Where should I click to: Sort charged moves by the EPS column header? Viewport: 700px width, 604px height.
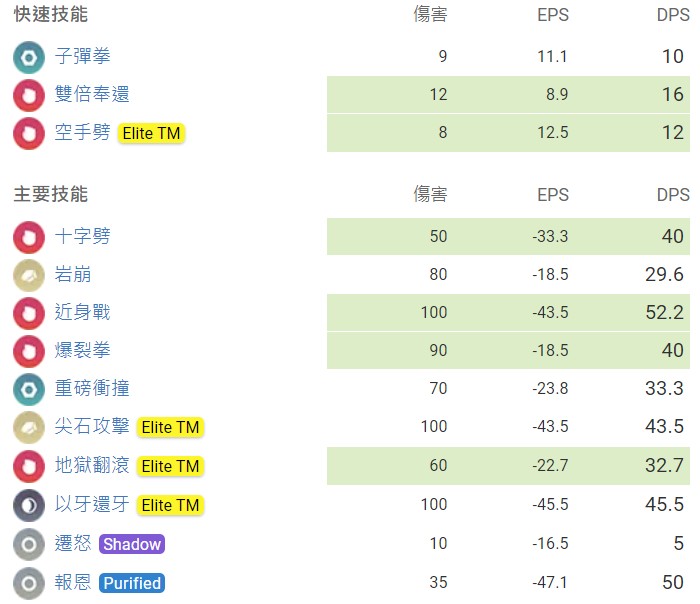point(552,195)
